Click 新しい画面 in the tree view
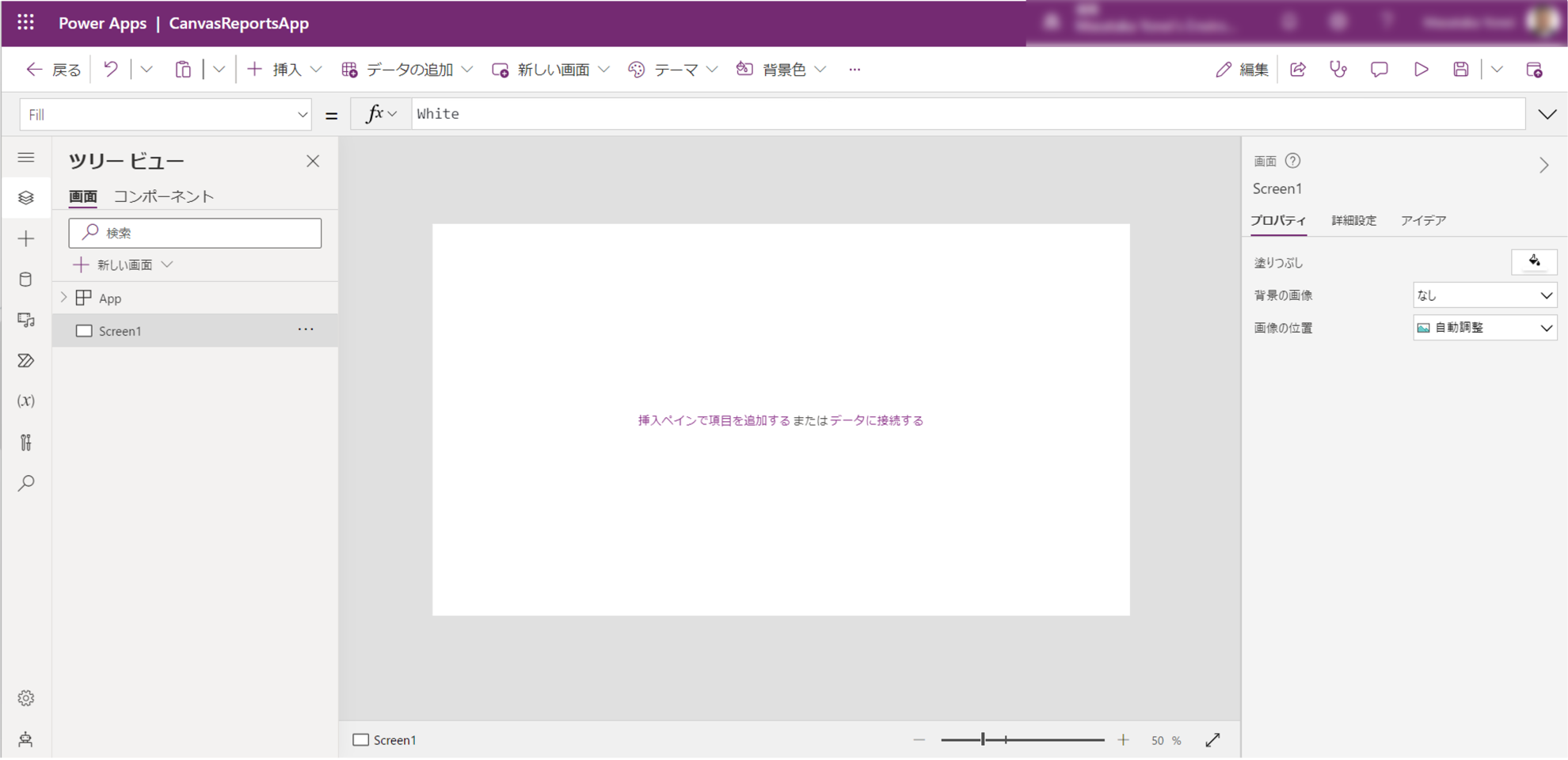The height and width of the screenshot is (760, 1568). point(123,264)
